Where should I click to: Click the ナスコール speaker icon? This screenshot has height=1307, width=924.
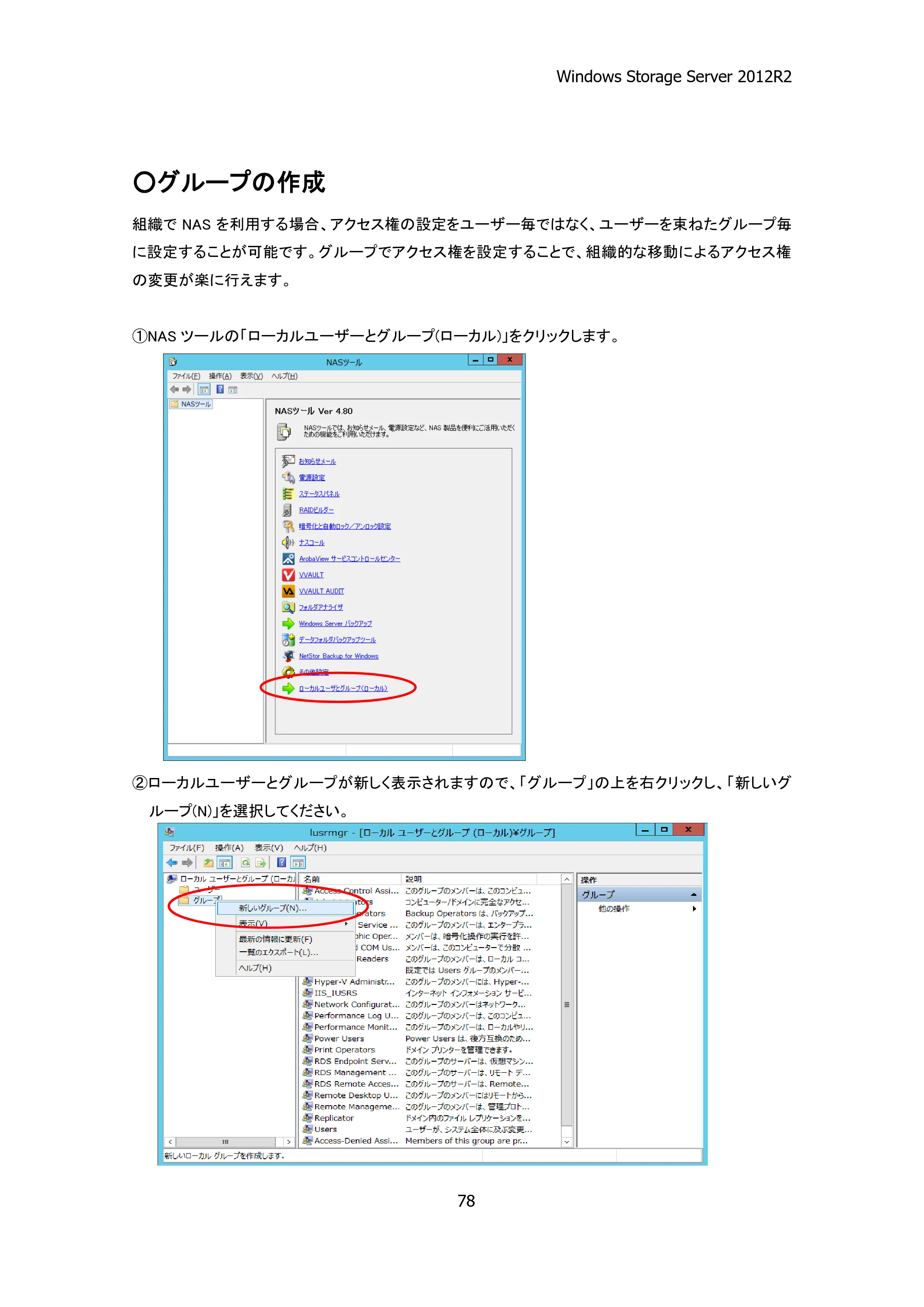pyautogui.click(x=288, y=542)
